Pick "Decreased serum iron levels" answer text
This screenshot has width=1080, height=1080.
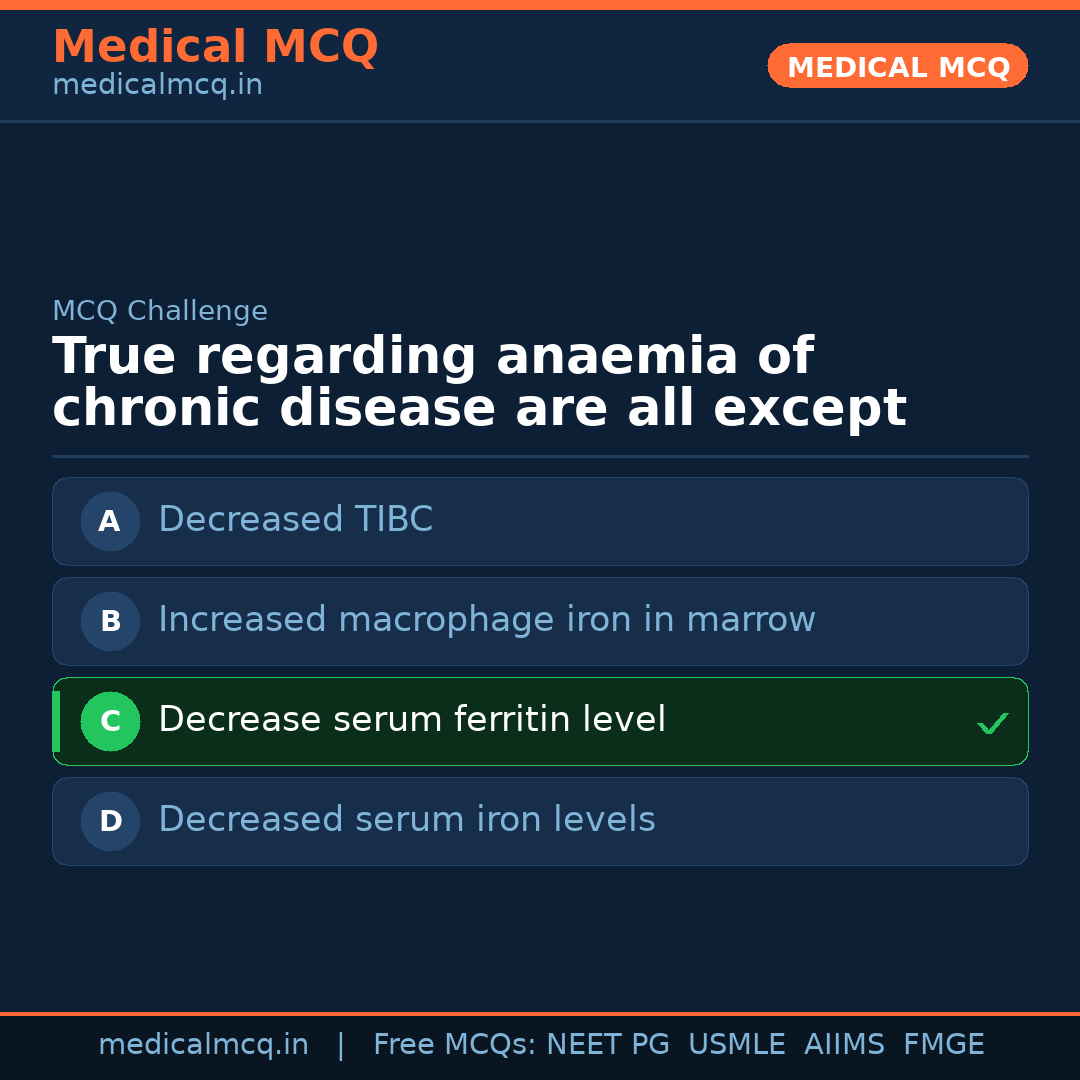[x=406, y=820]
